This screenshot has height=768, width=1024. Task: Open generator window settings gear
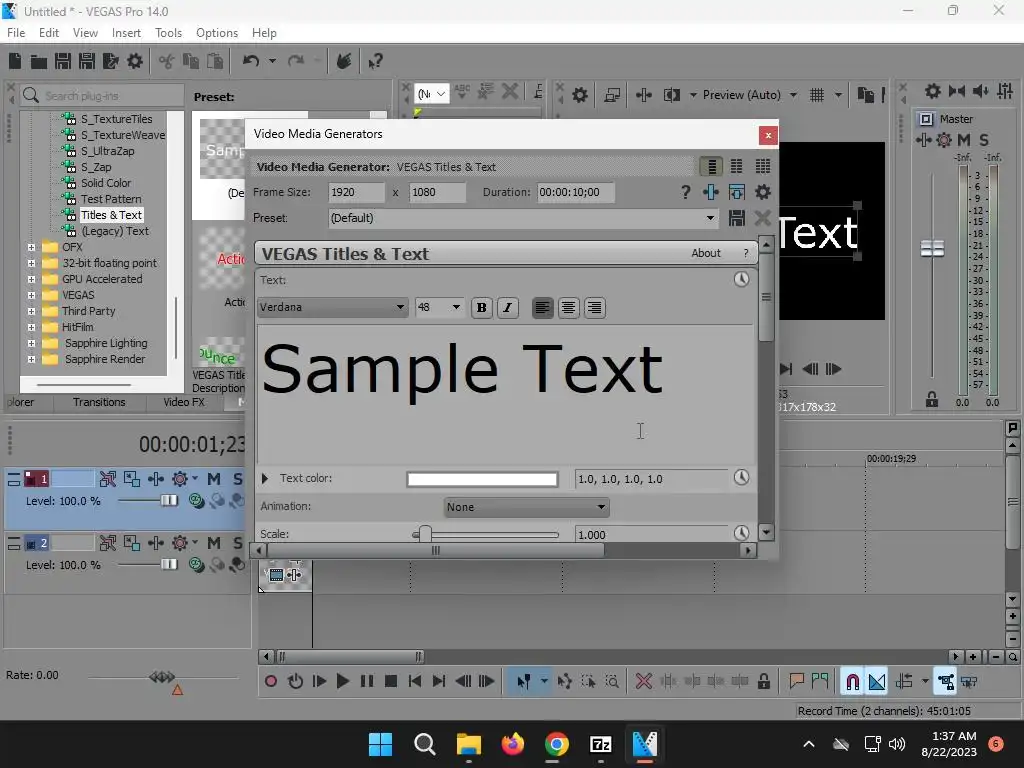pyautogui.click(x=762, y=192)
